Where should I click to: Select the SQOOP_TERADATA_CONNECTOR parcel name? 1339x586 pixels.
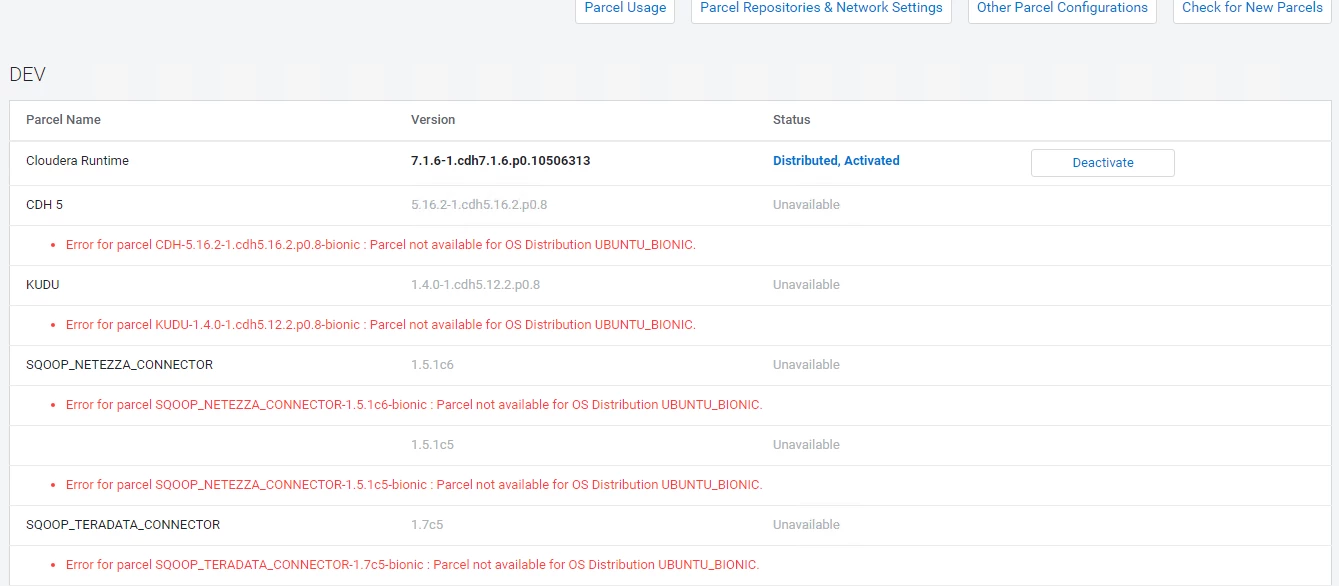pyautogui.click(x=123, y=525)
